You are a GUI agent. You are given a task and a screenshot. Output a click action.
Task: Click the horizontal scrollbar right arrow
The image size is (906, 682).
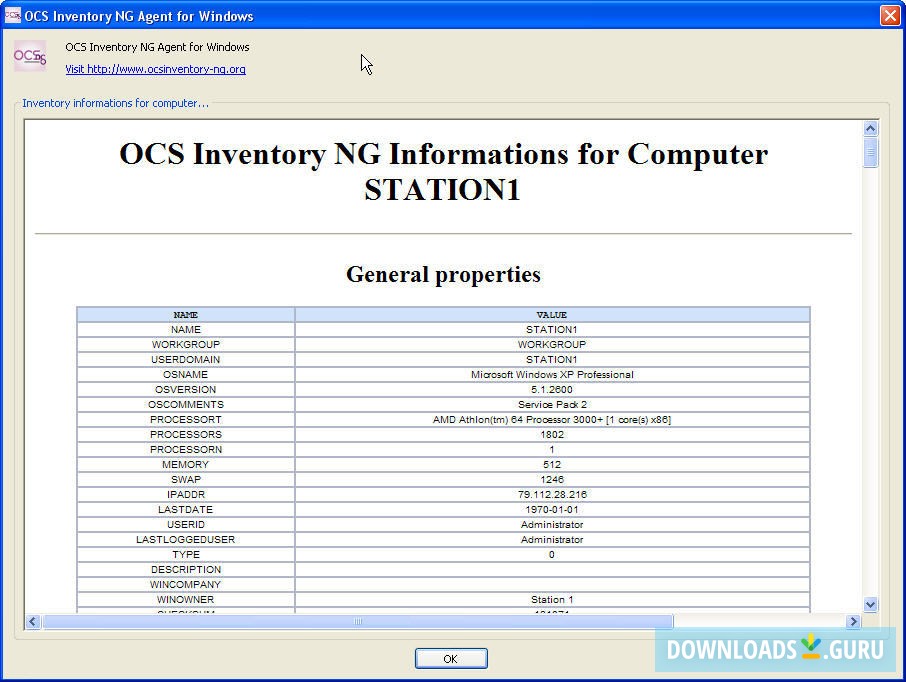(853, 621)
